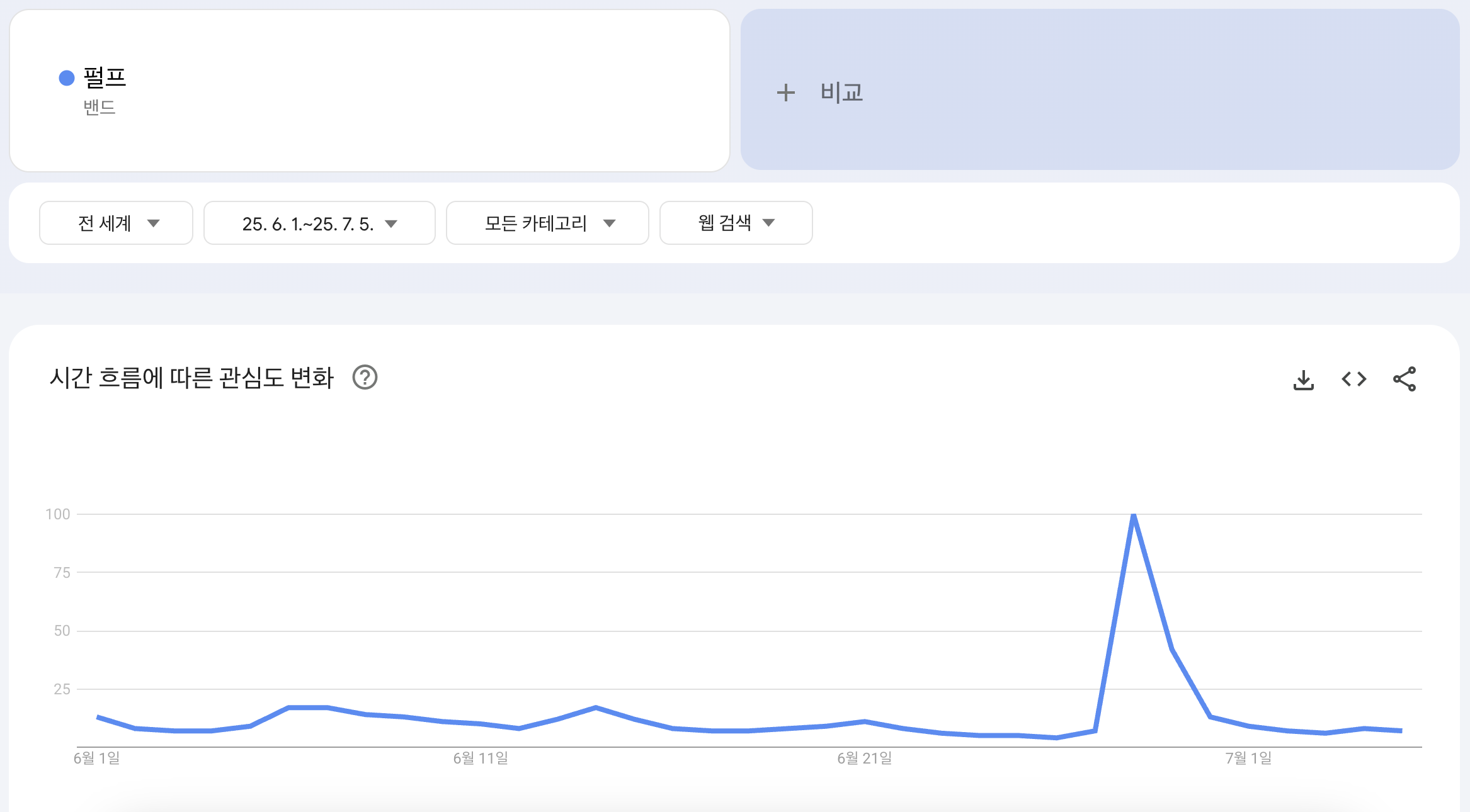Click the plus icon beside 비교
The width and height of the screenshot is (1470, 812).
(785, 93)
